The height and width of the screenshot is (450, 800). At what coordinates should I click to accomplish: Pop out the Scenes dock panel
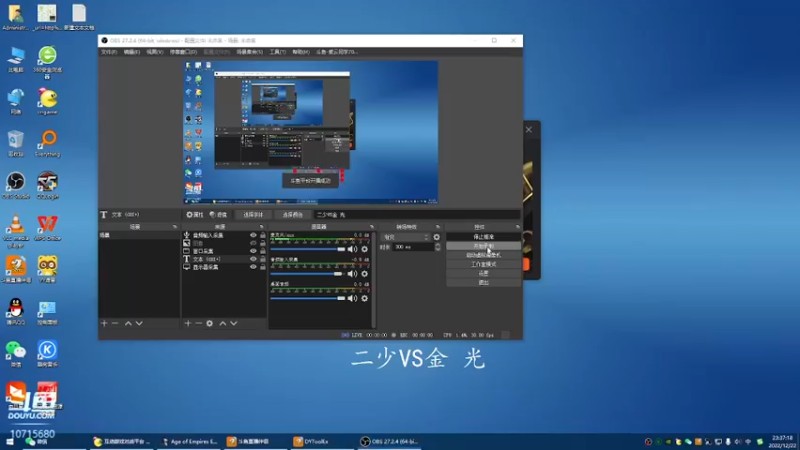174,227
